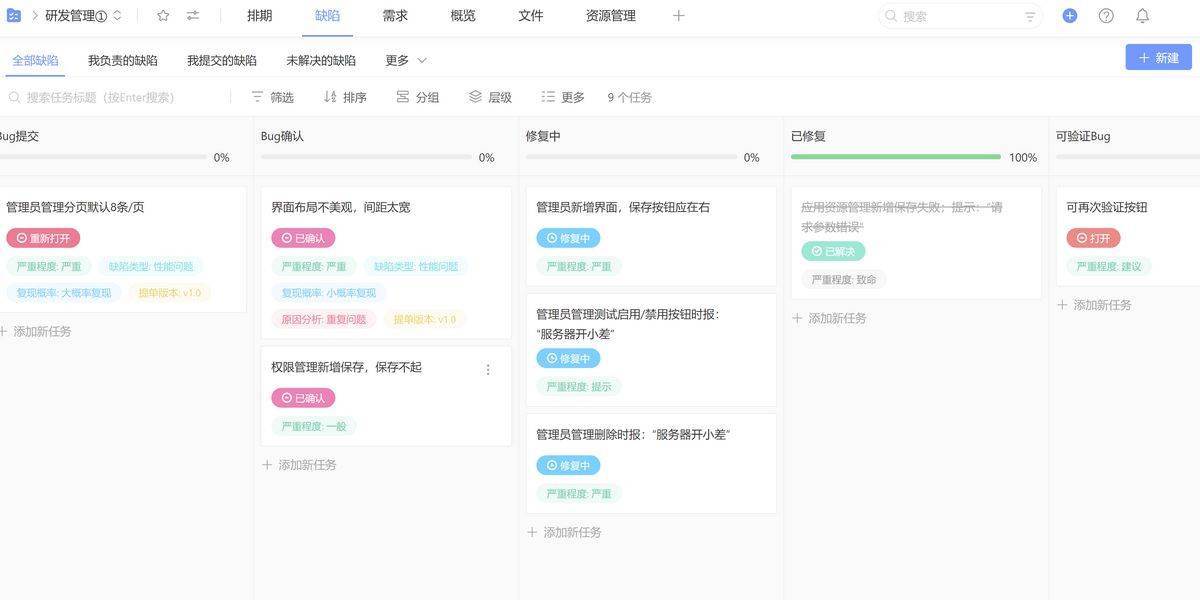Click the 复现概率: 小概率复现 tag
The width and height of the screenshot is (1200, 600).
point(329,293)
